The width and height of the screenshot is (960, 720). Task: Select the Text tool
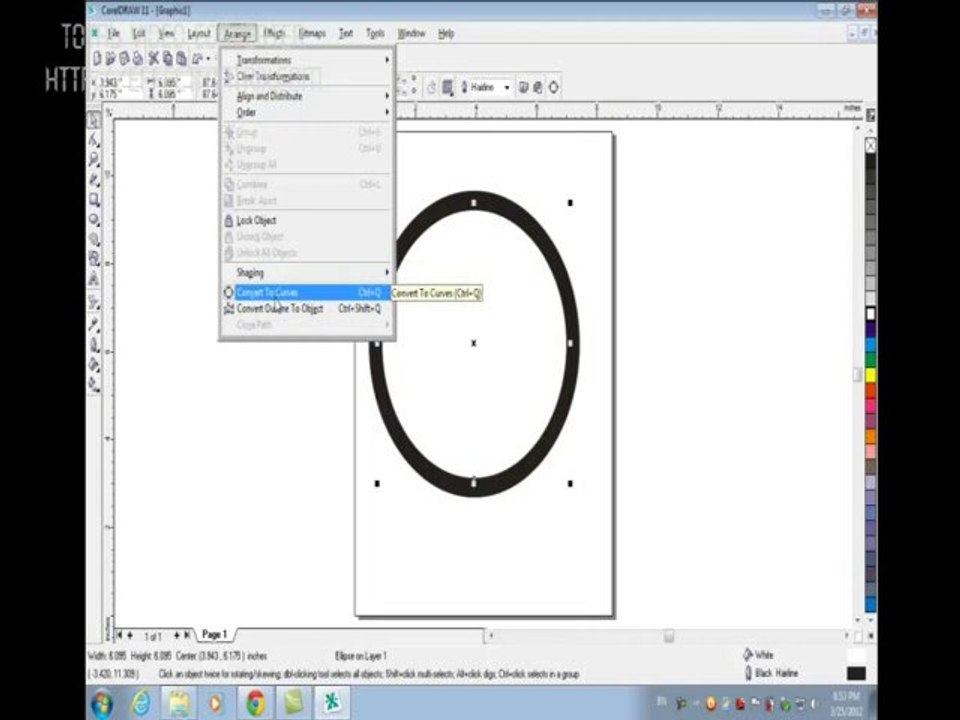click(x=94, y=279)
